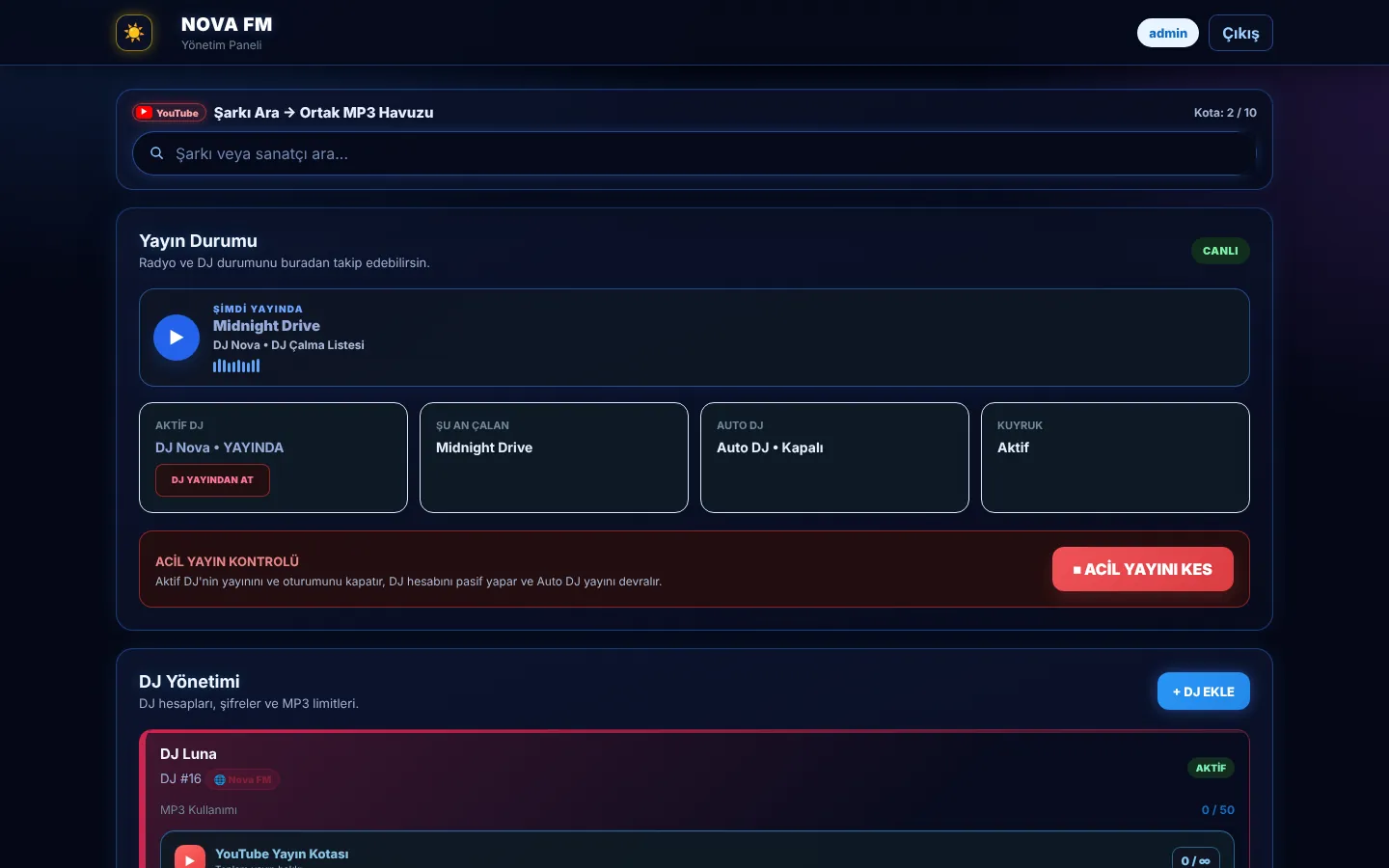Image resolution: width=1389 pixels, height=868 pixels.
Task: Click the Yönetim Paneli subtitle
Action: pyautogui.click(x=221, y=45)
